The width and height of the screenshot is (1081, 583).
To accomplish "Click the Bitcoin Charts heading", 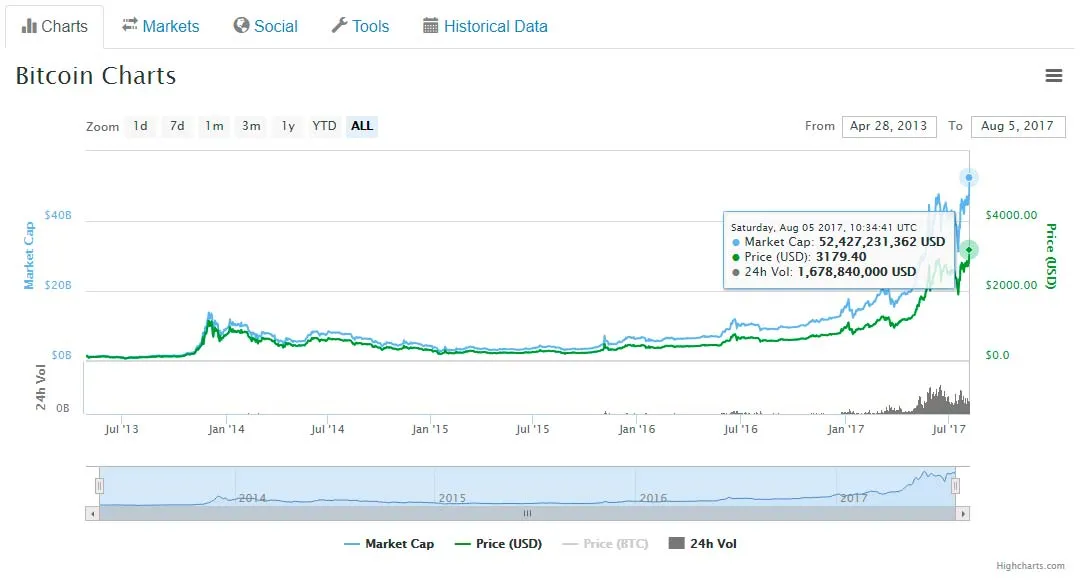I will click(96, 76).
